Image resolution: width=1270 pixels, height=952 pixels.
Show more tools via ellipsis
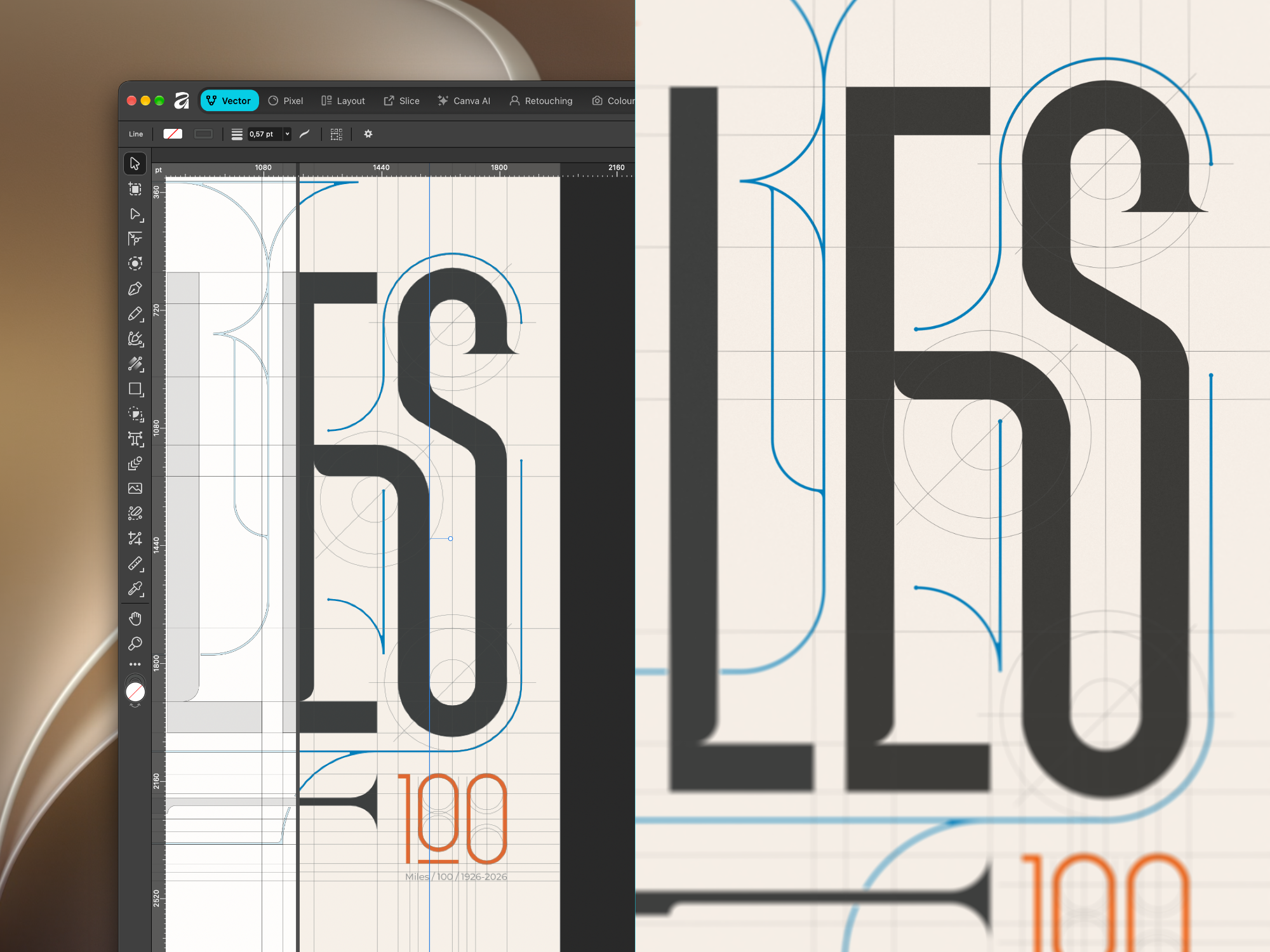135,664
